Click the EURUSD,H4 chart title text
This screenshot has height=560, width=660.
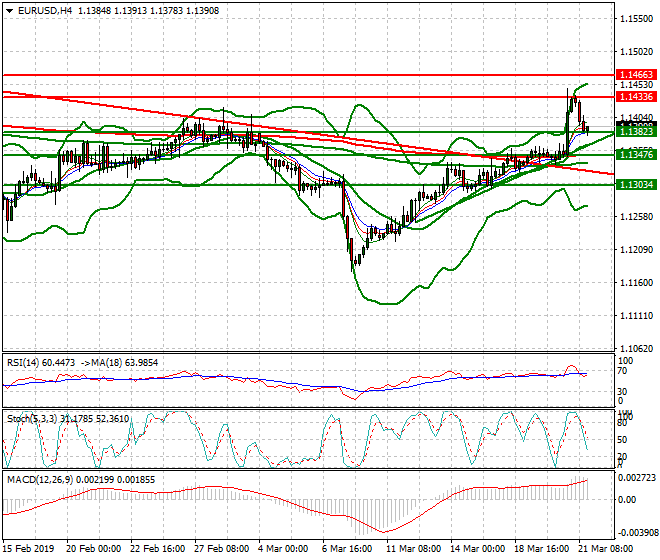coord(45,11)
